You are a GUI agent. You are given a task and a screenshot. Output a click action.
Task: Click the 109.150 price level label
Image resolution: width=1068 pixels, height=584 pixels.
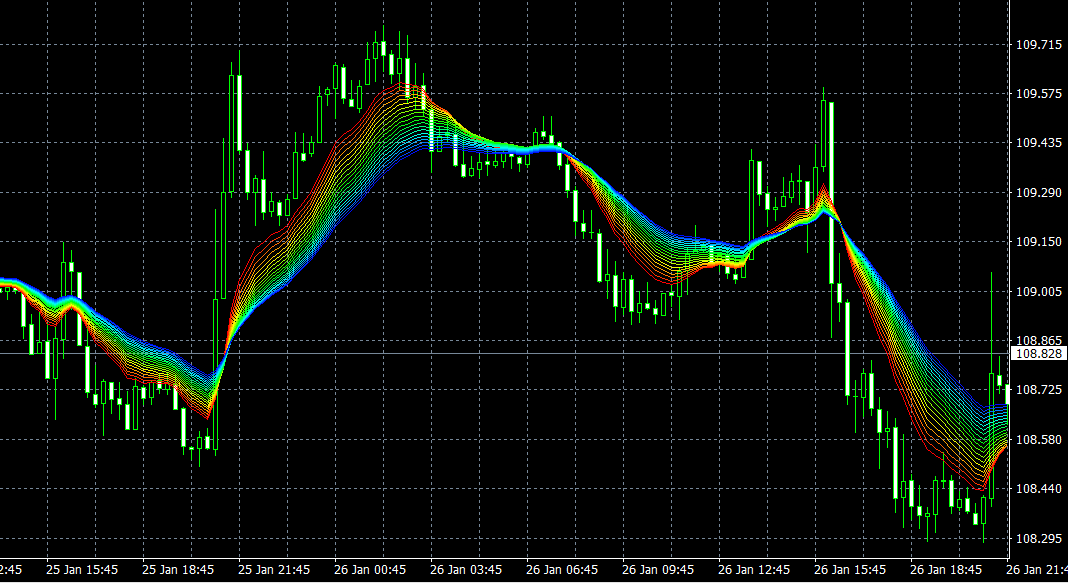click(1038, 242)
